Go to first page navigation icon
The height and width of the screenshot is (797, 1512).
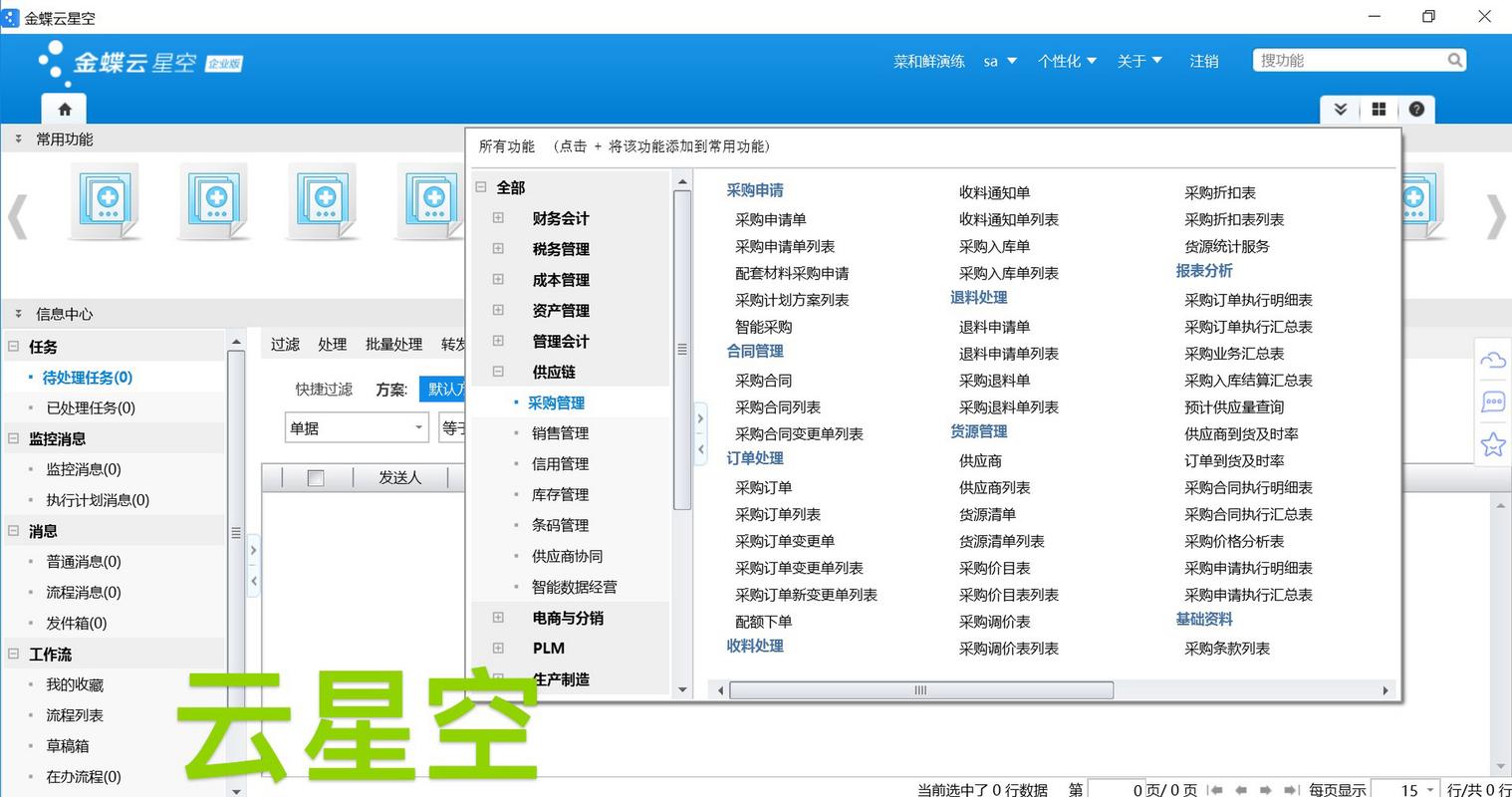[x=1215, y=790]
